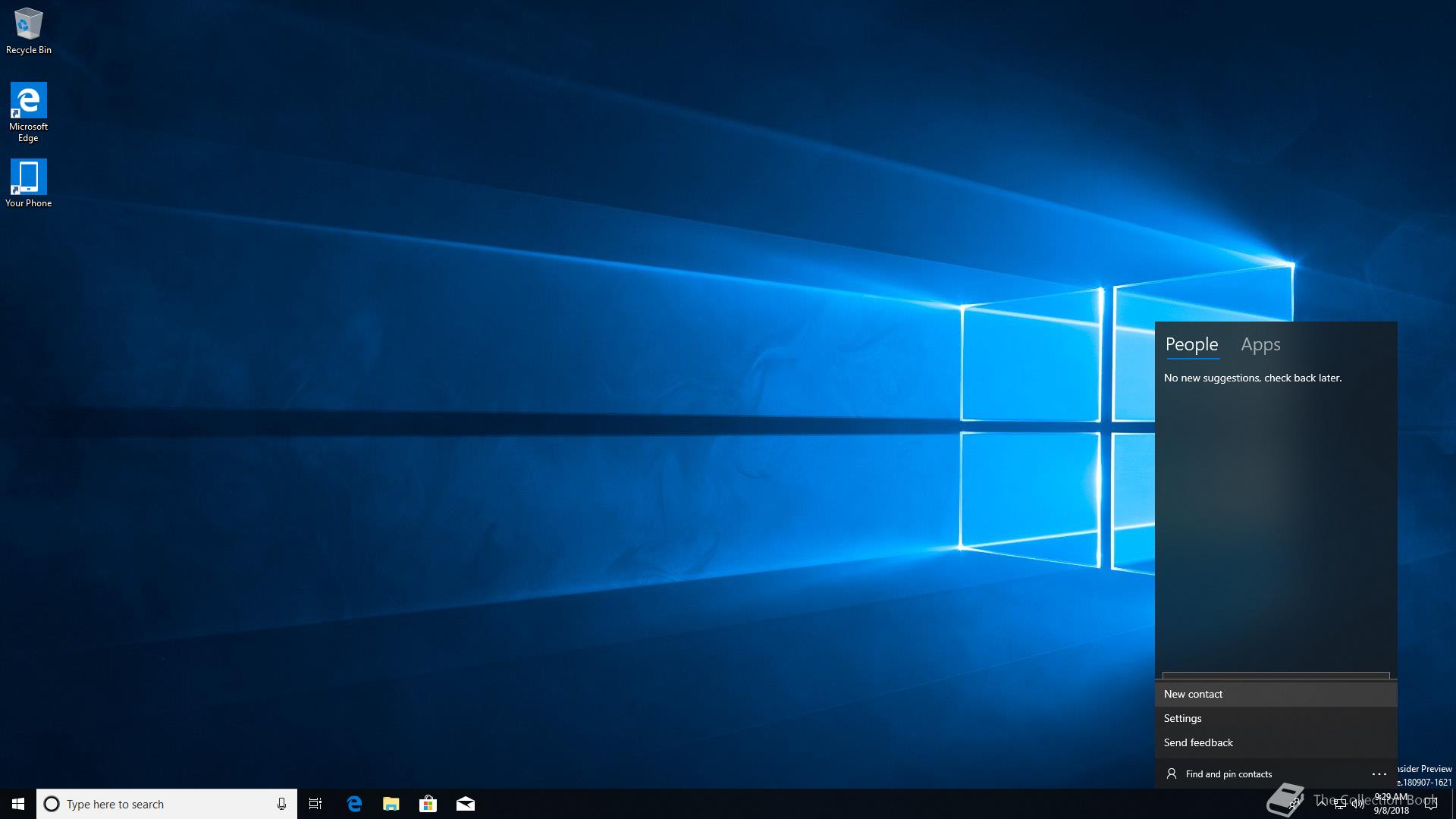This screenshot has width=1456, height=819.
Task: Open the Recycle Bin desktop icon
Action: (29, 31)
